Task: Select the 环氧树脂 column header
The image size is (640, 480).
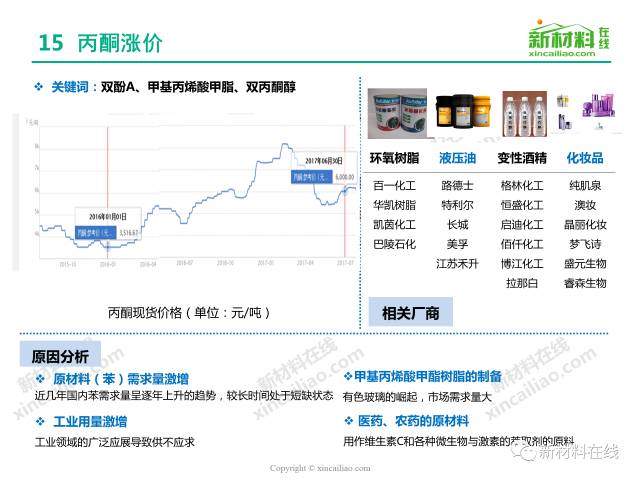Action: click(394, 158)
